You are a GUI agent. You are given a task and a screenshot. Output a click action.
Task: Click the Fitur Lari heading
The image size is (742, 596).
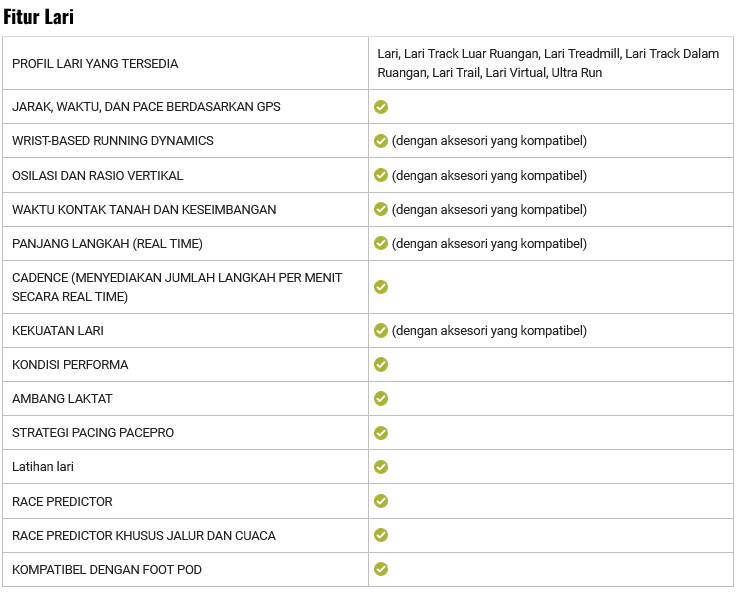[x=38, y=17]
